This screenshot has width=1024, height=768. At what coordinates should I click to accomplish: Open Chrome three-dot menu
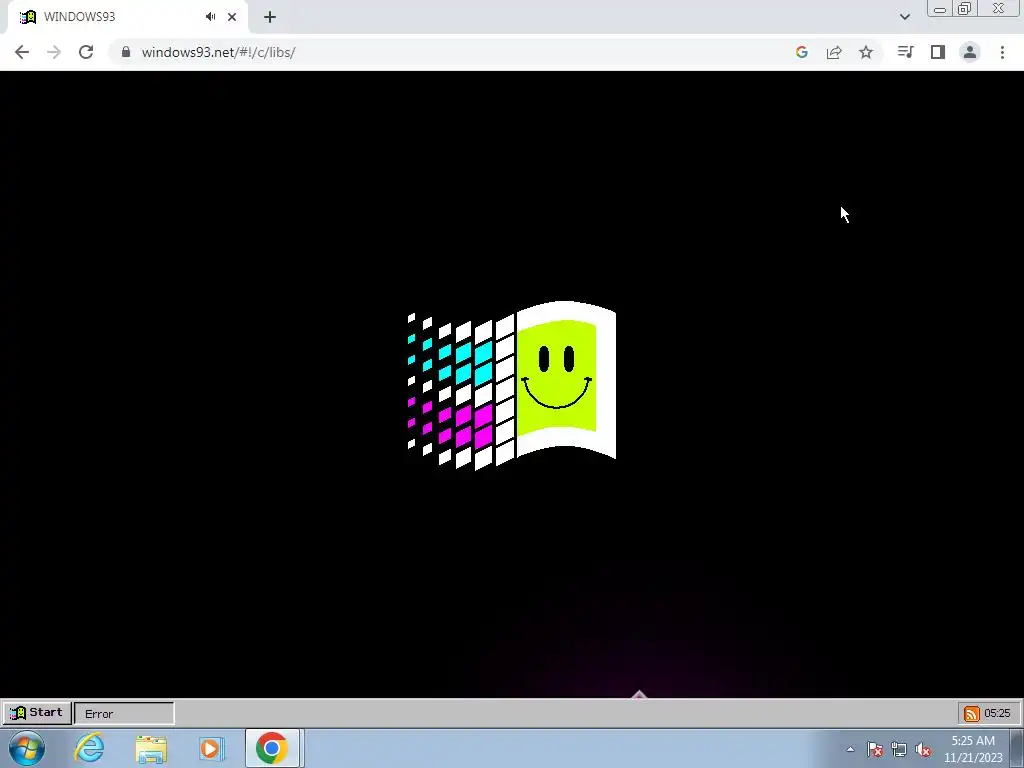point(1002,52)
